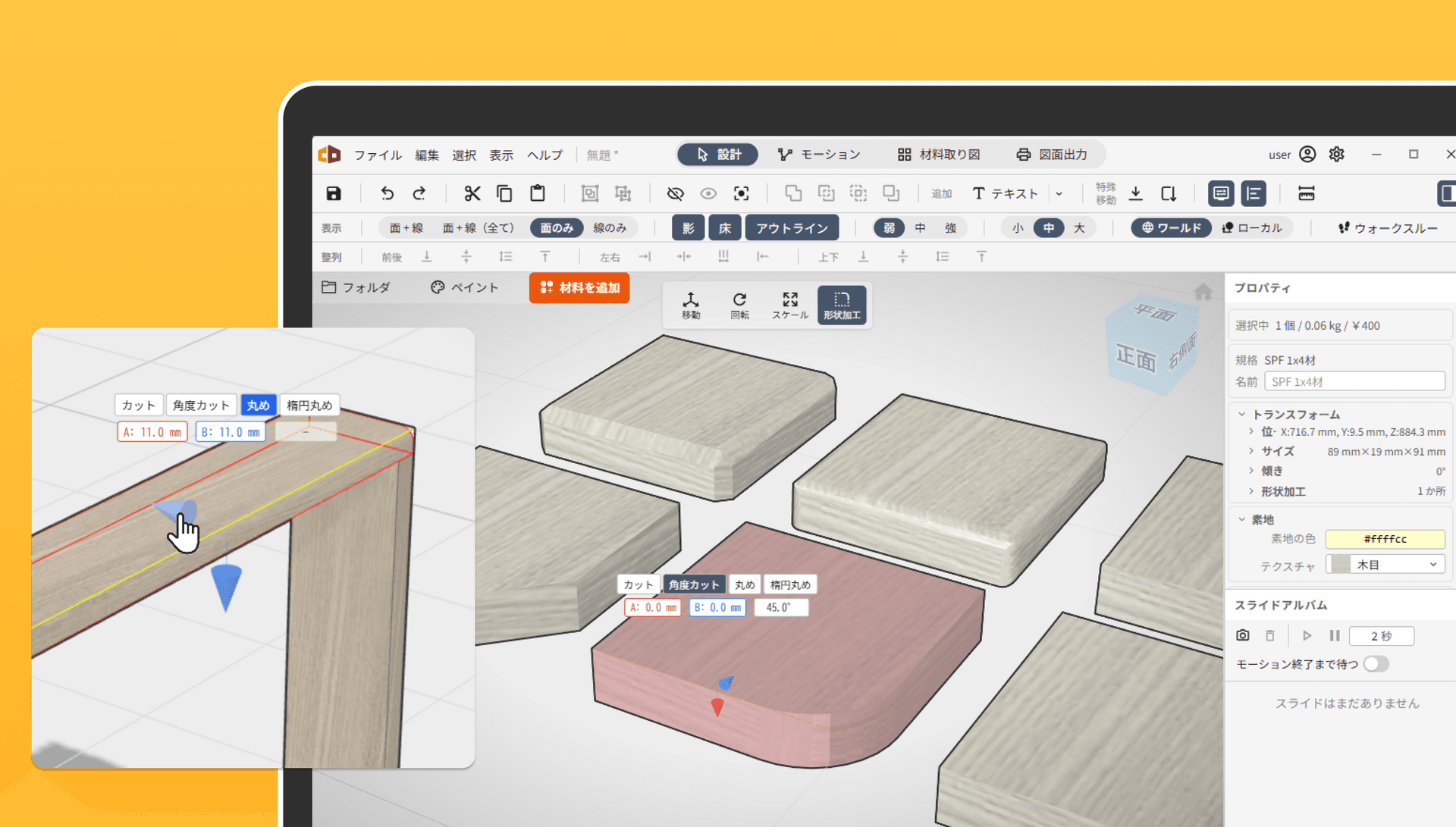Toggle the 床 floor display
The height and width of the screenshot is (827, 1456).
click(725, 227)
